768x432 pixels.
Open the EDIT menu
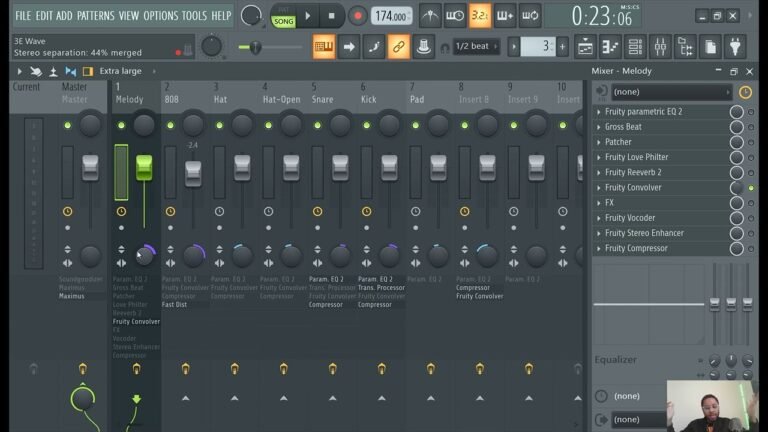[x=44, y=16]
